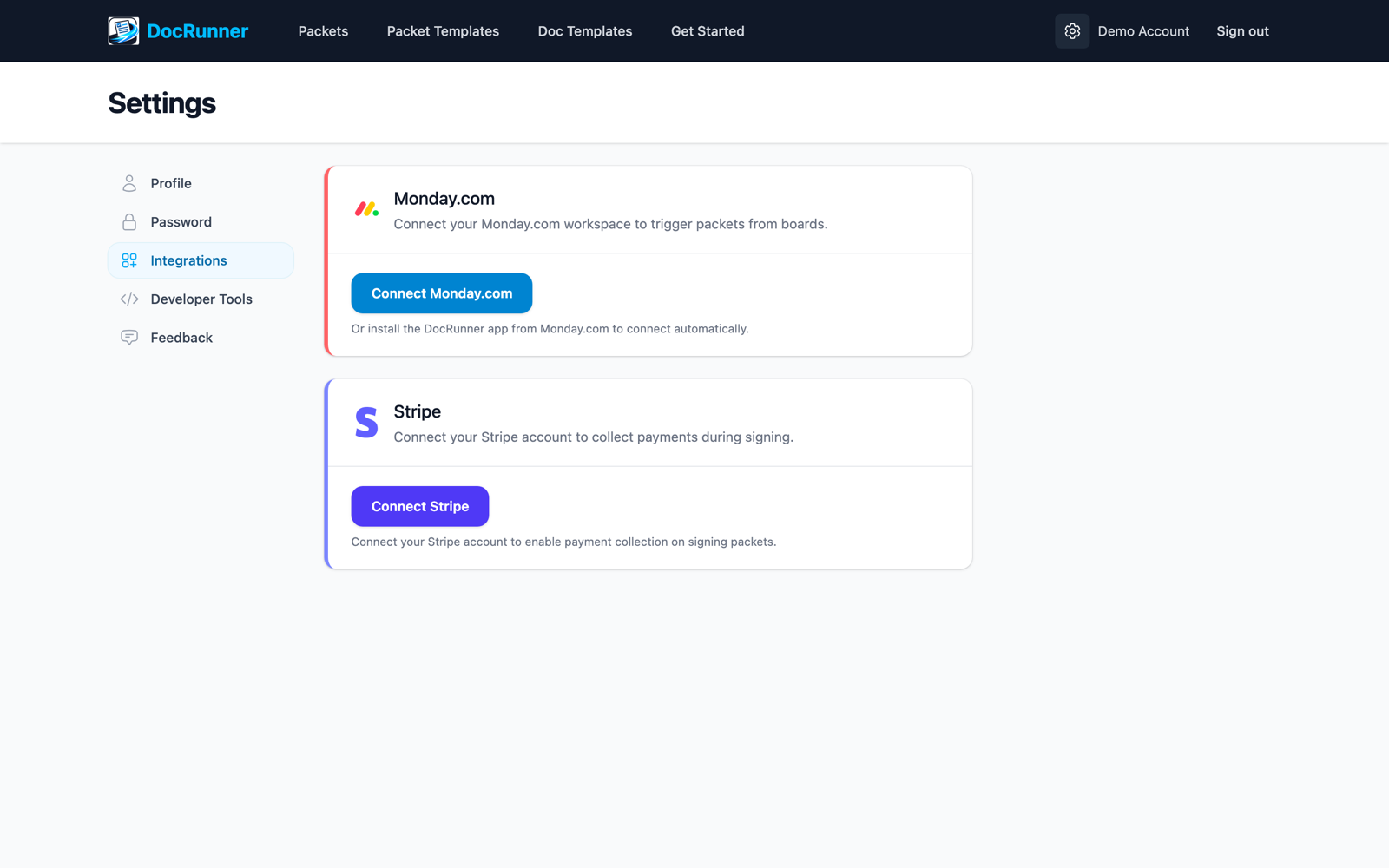This screenshot has width=1389, height=868.
Task: Switch to Password settings
Action: [201, 222]
